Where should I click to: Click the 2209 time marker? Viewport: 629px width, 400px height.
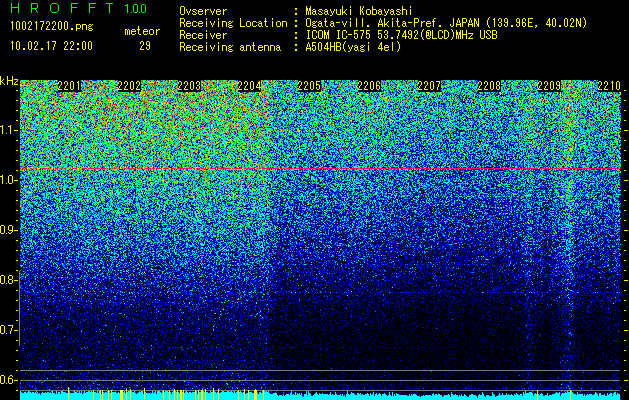549,86
